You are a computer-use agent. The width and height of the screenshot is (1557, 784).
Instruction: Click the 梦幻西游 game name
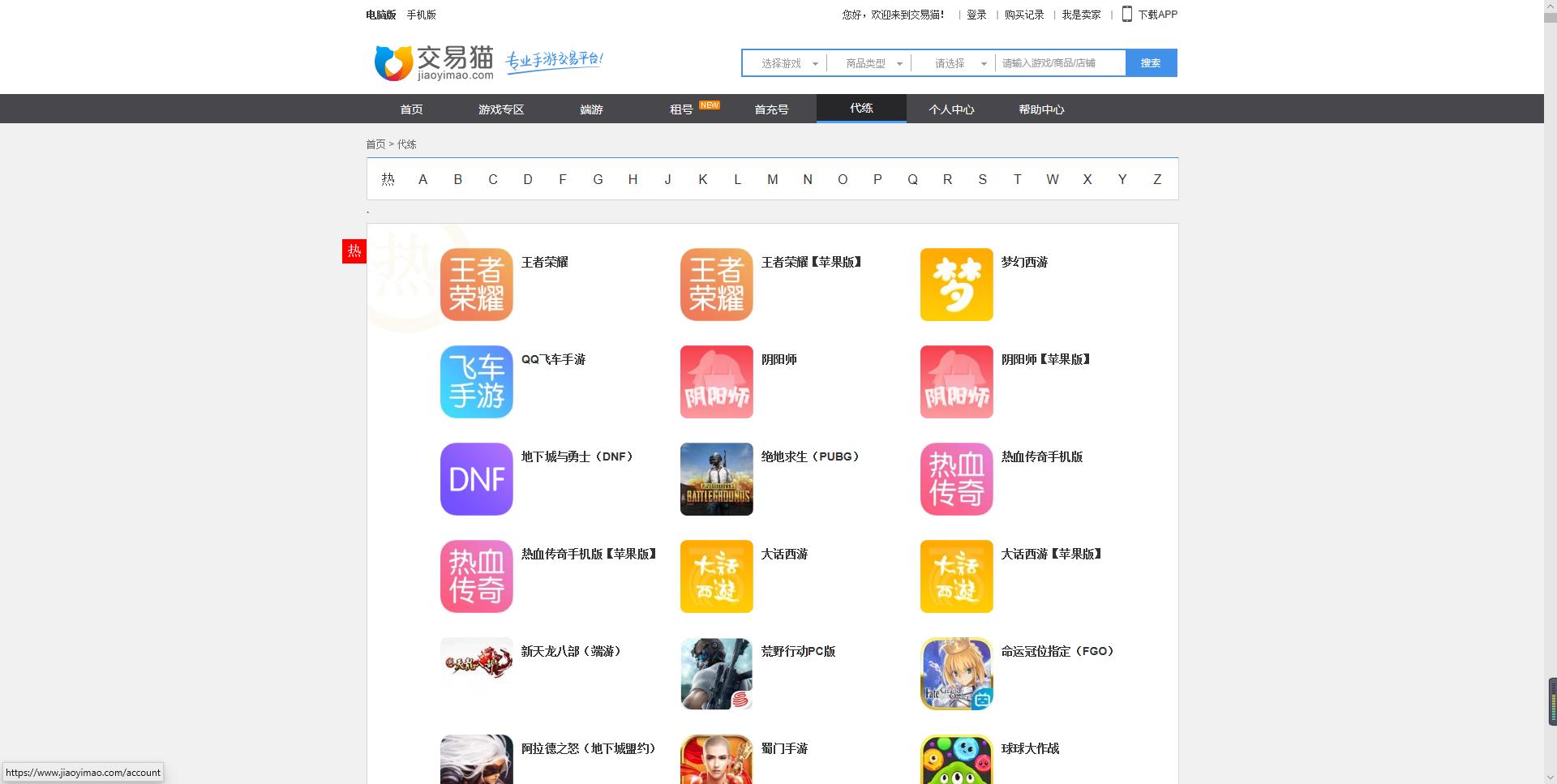tap(1024, 262)
